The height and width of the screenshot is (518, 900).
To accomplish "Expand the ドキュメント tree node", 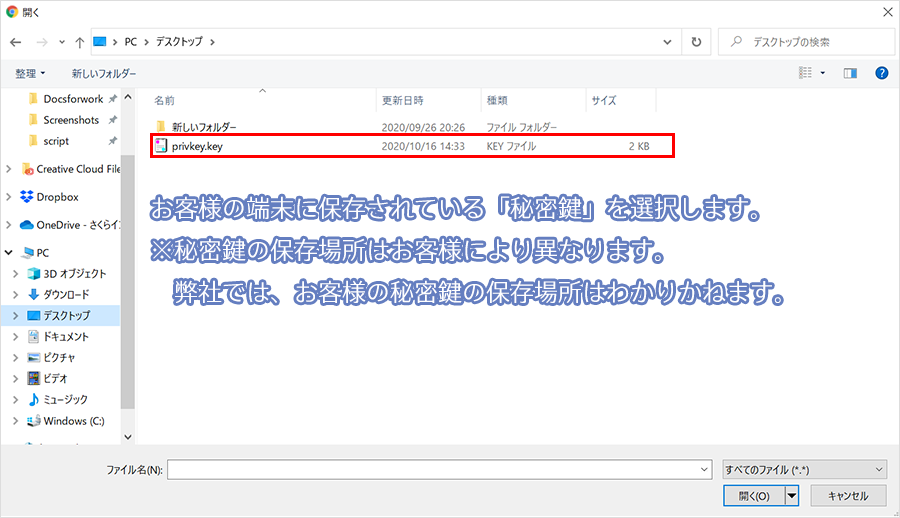I will [14, 337].
